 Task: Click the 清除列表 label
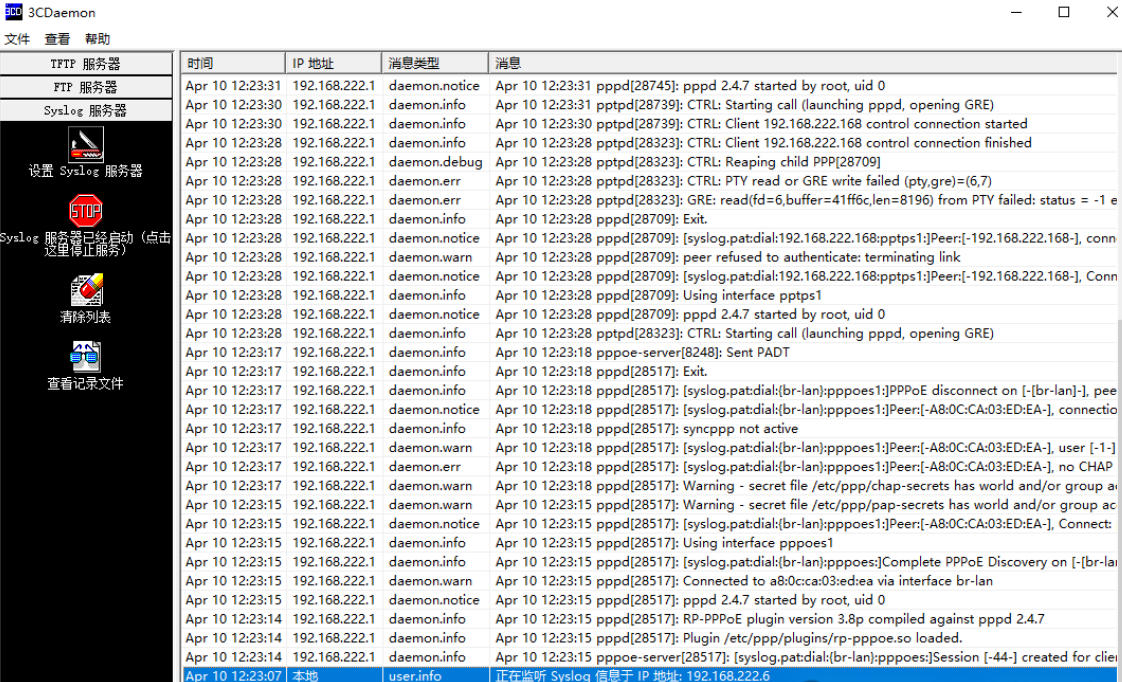point(86,317)
